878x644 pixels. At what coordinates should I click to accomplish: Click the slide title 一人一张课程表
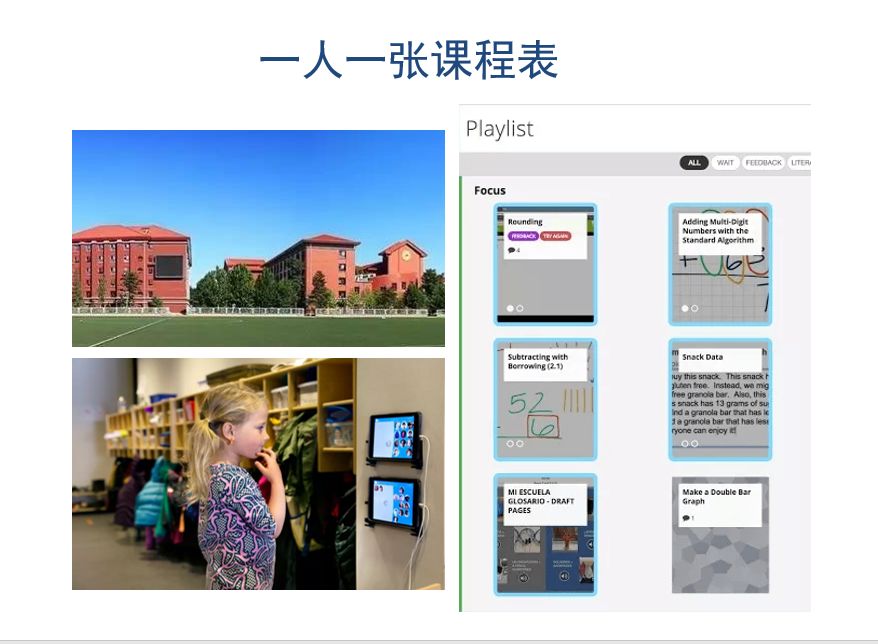(409, 60)
